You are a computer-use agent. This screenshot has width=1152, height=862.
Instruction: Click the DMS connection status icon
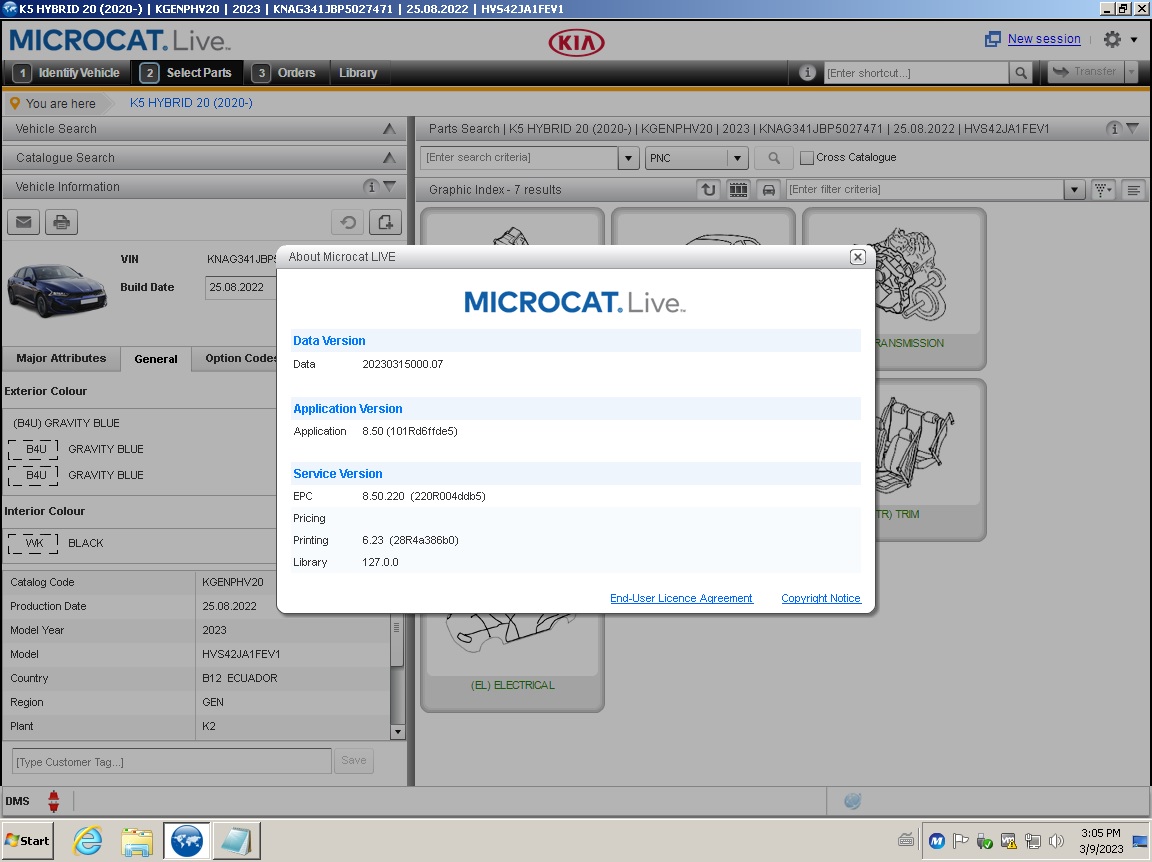point(53,801)
